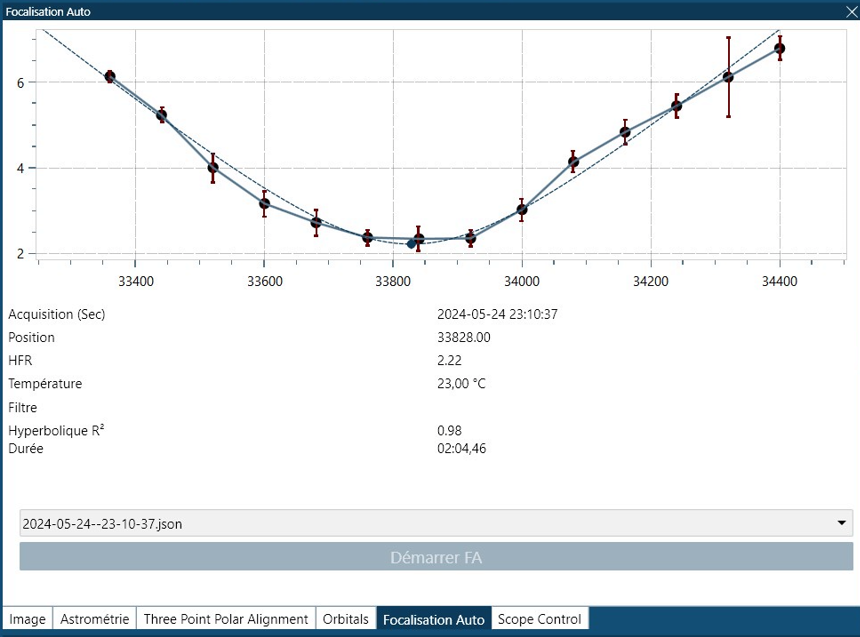Image resolution: width=860 pixels, height=637 pixels.
Task: Click the dropdown arrow of report selector
Action: point(841,523)
